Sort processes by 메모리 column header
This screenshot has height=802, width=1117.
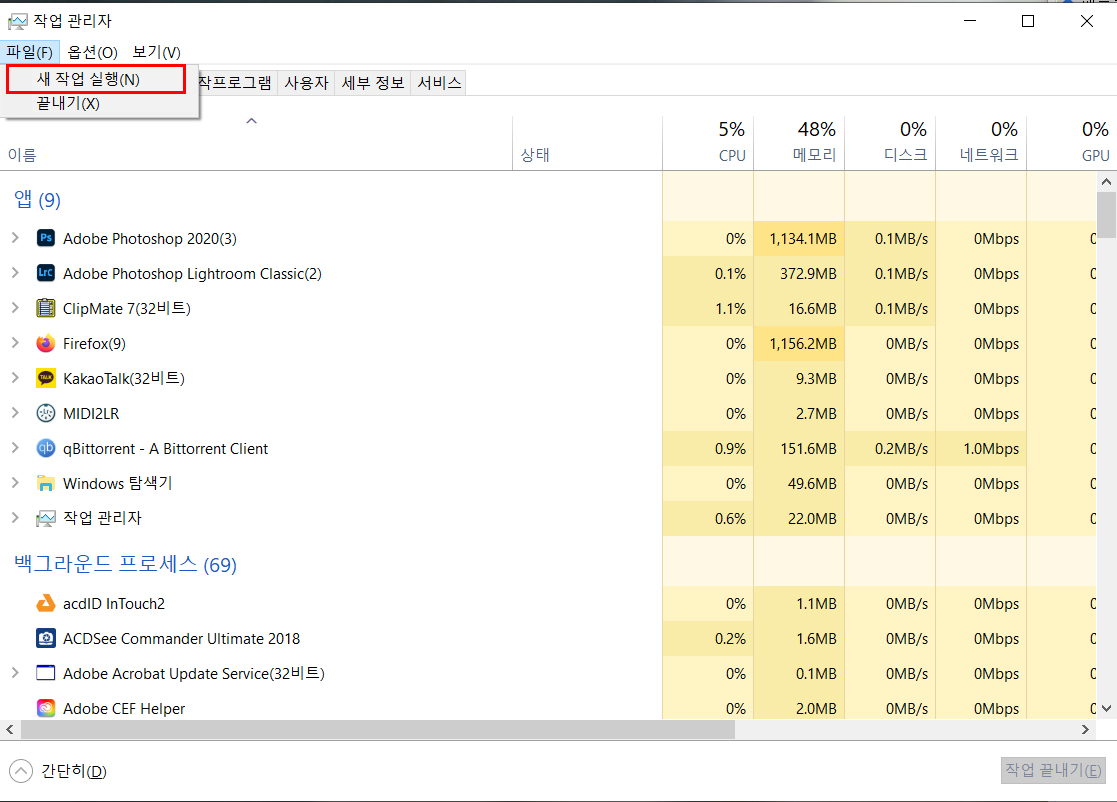pos(799,142)
